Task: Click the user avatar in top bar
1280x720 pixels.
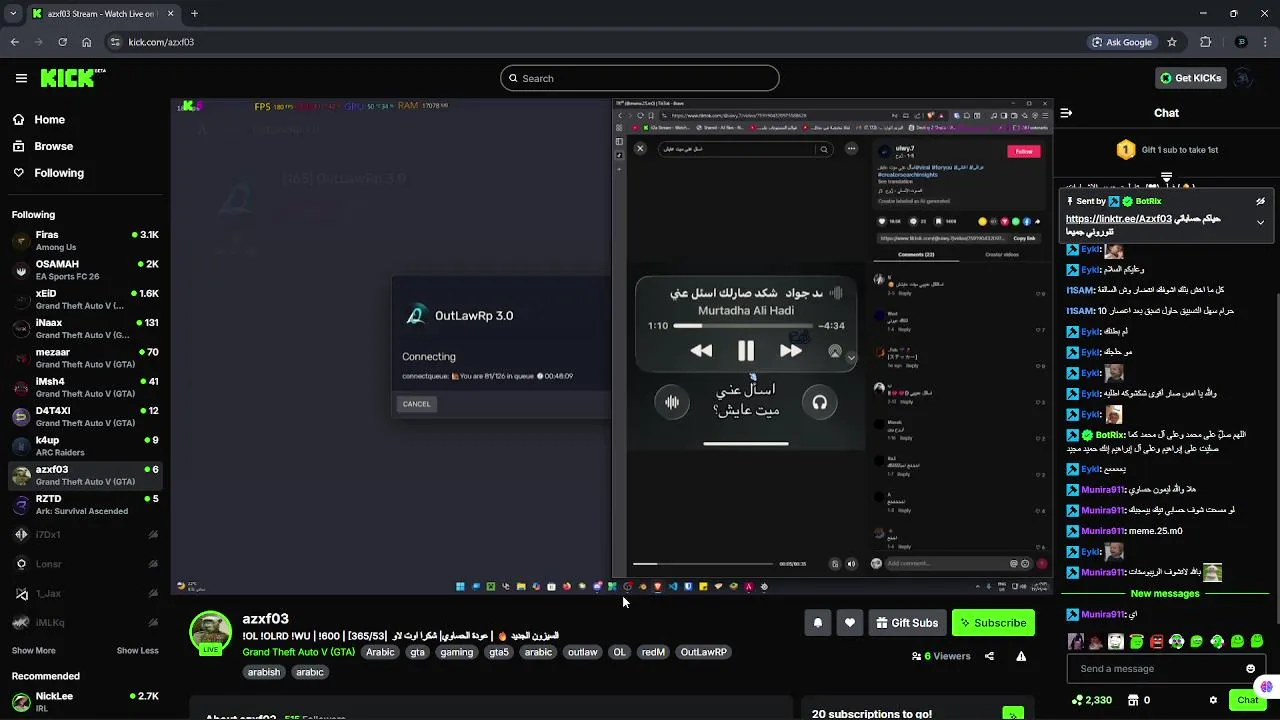Action: coord(1243,78)
